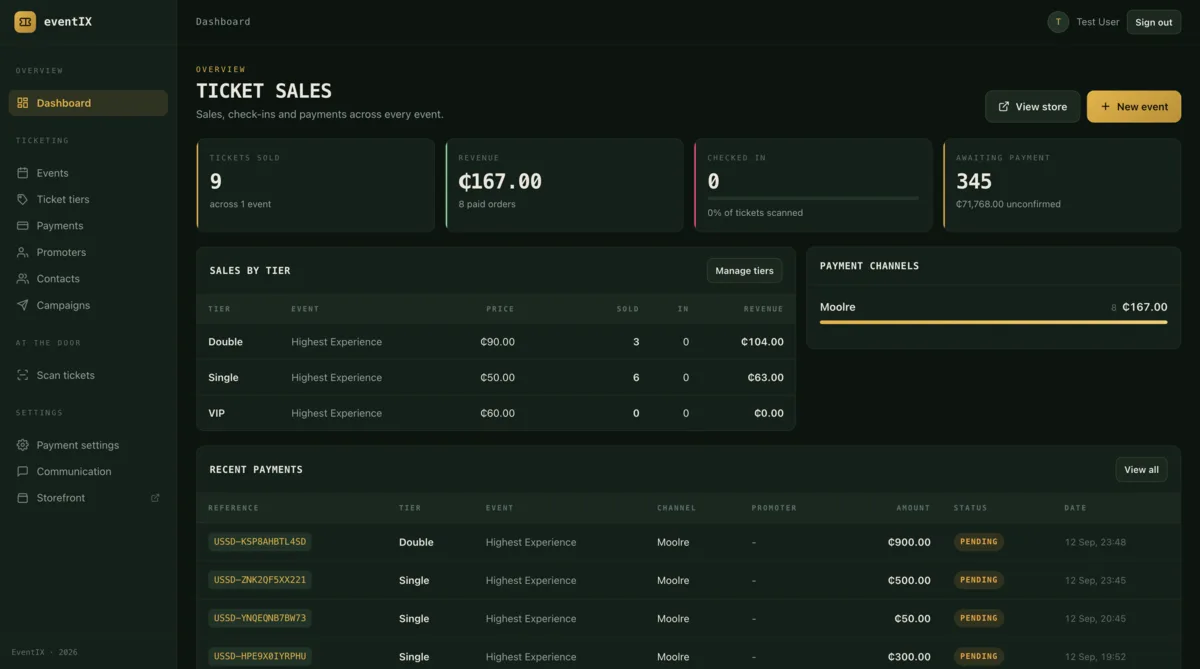Click the Ticket tiers tag icon
The width and height of the screenshot is (1200, 669).
coord(23,199)
